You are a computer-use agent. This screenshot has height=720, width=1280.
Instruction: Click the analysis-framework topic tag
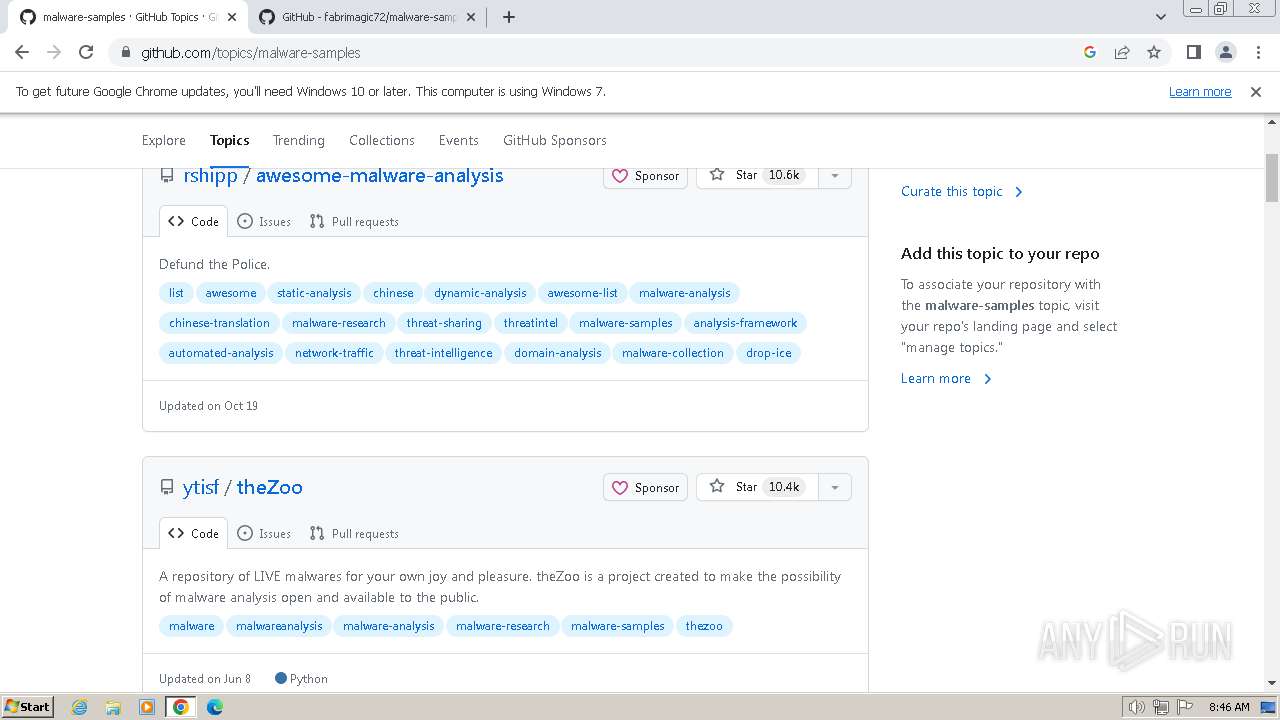pos(745,323)
